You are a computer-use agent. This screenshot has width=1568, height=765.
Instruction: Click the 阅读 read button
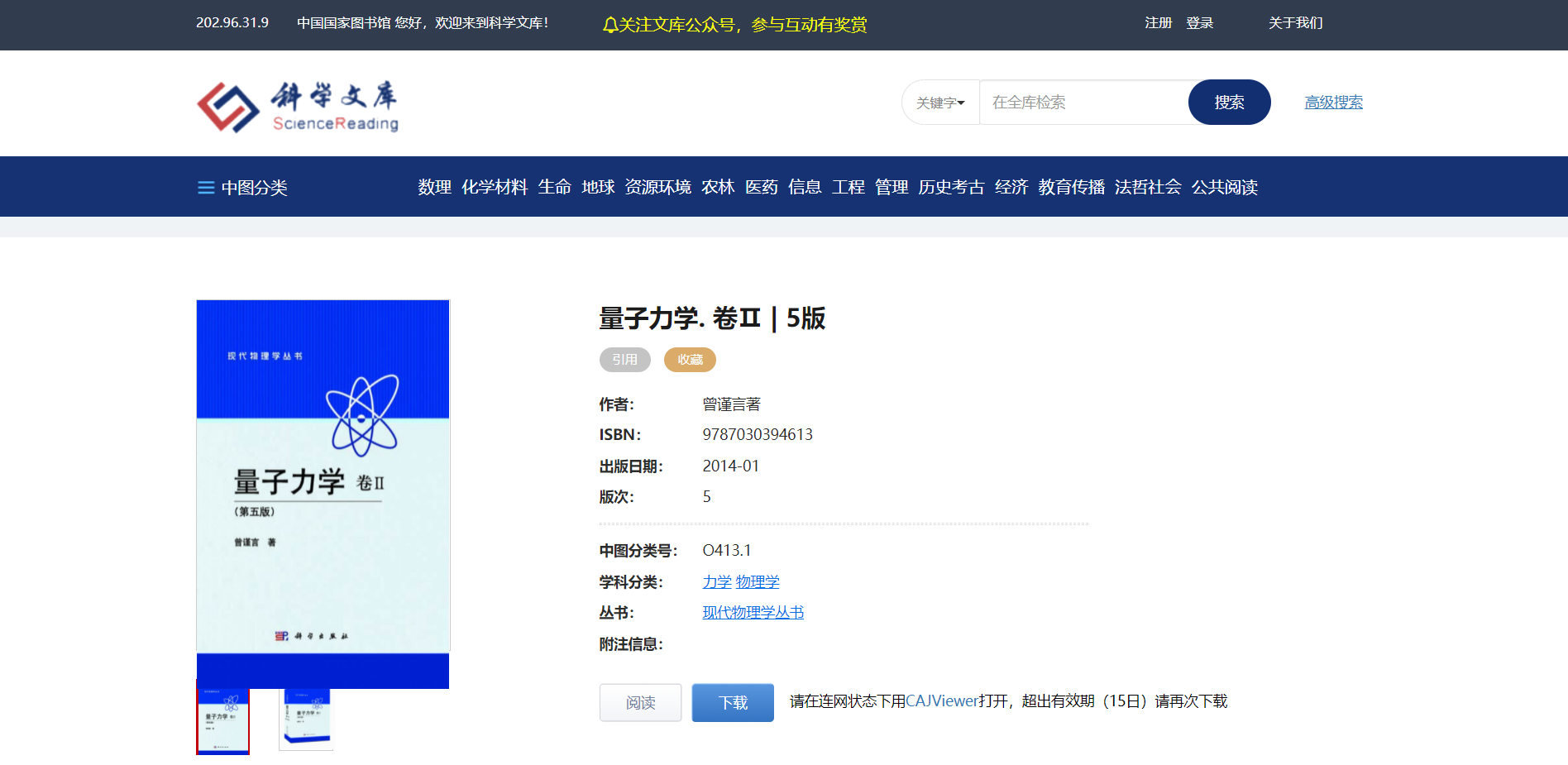640,702
